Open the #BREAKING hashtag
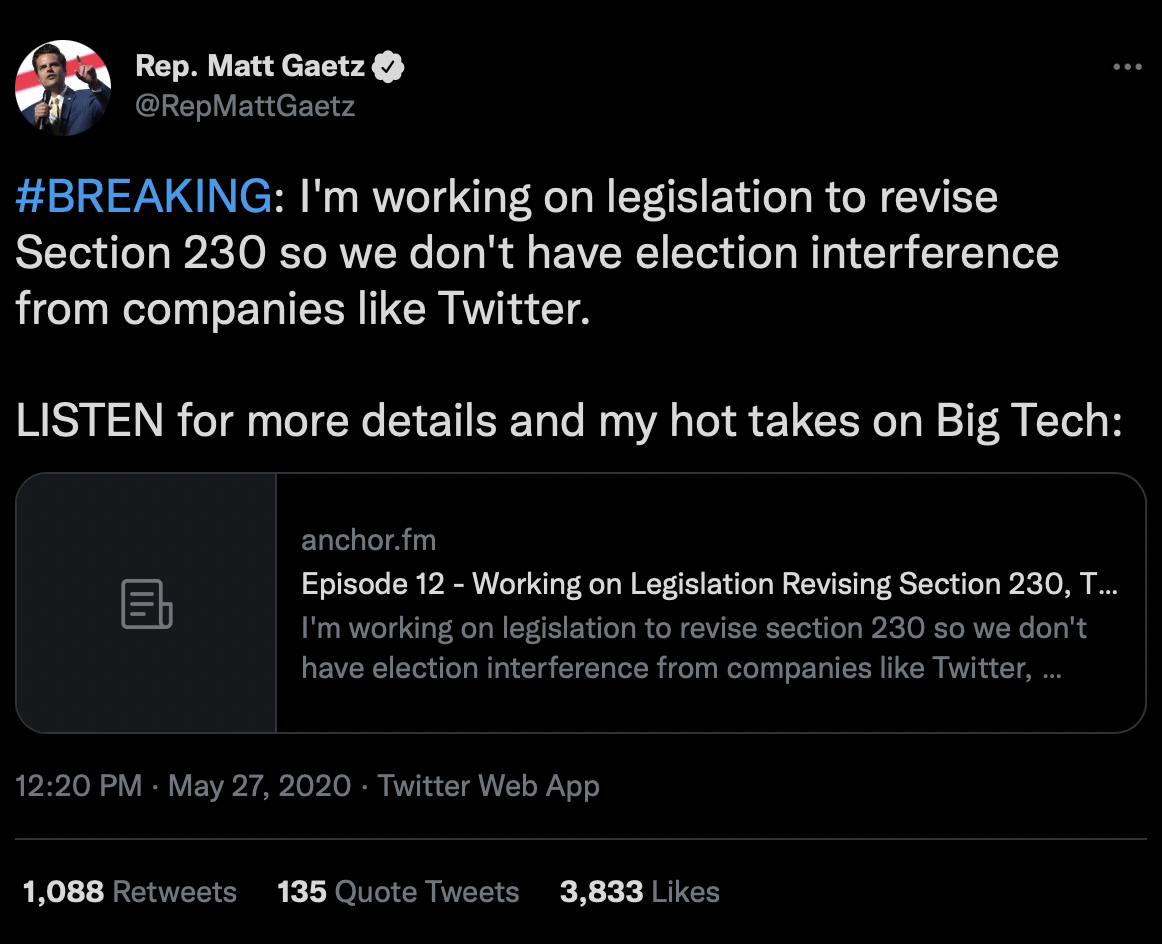This screenshot has width=1162, height=944. [143, 197]
